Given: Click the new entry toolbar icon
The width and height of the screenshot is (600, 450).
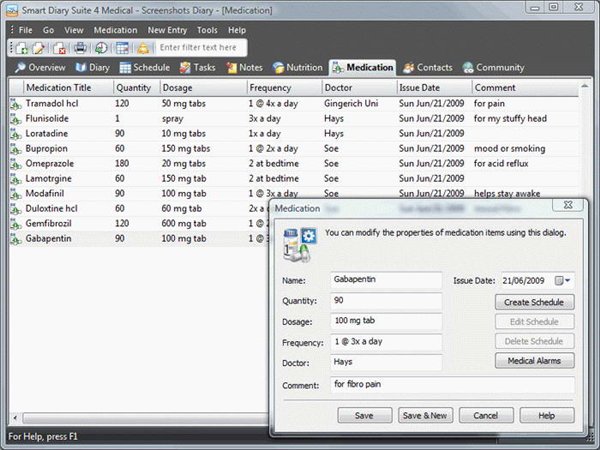Looking at the screenshot, I should 22,48.
